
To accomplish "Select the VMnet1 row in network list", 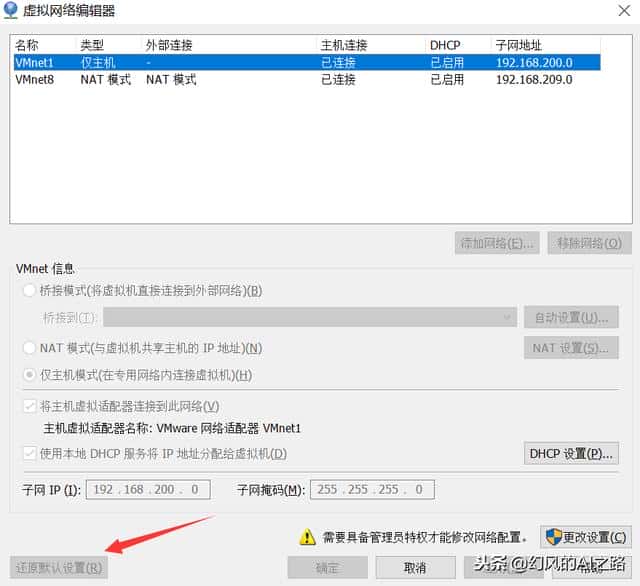I will 307,62.
